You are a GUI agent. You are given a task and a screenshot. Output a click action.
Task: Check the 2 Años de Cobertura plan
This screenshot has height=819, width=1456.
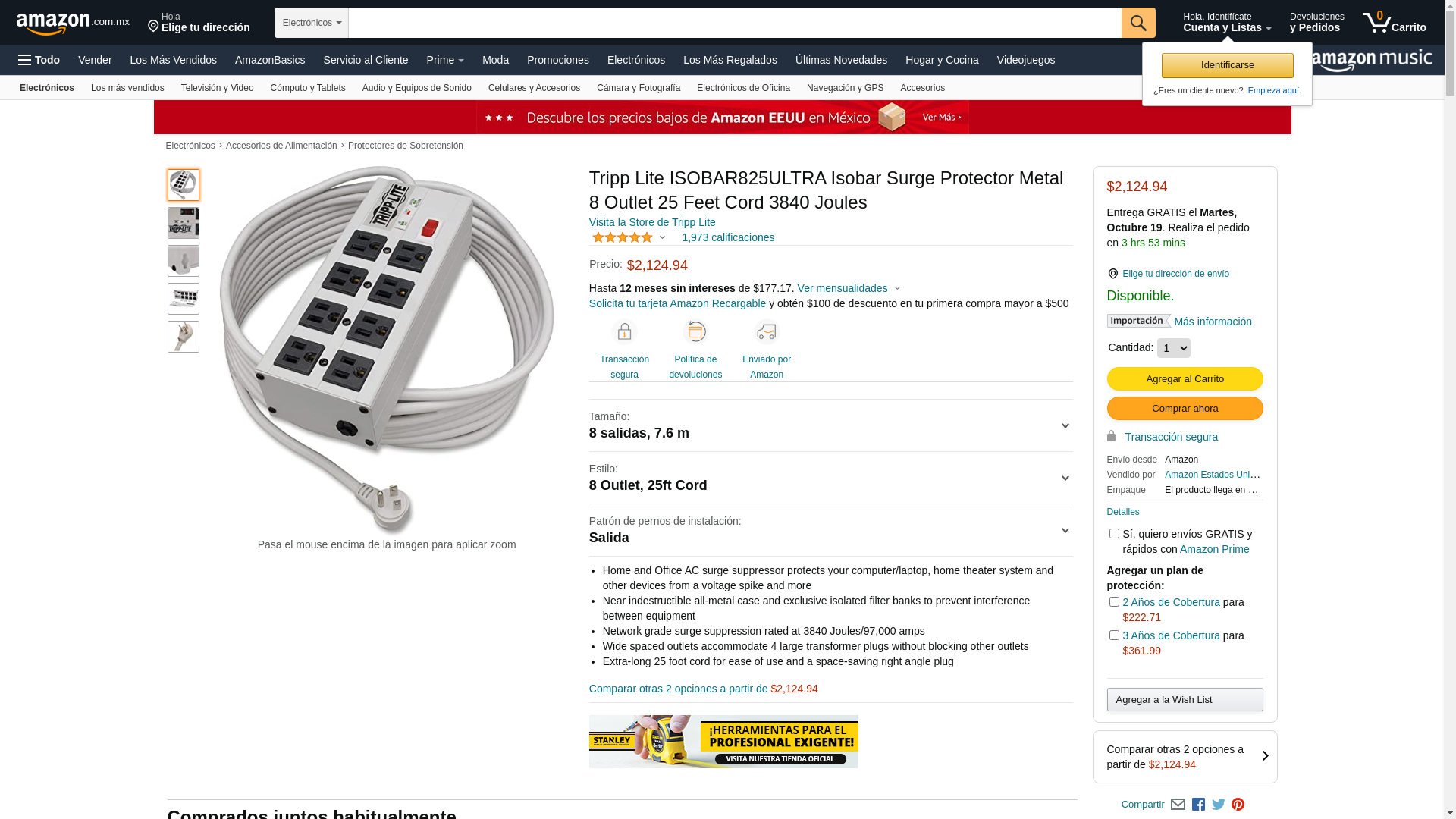[x=1114, y=602]
